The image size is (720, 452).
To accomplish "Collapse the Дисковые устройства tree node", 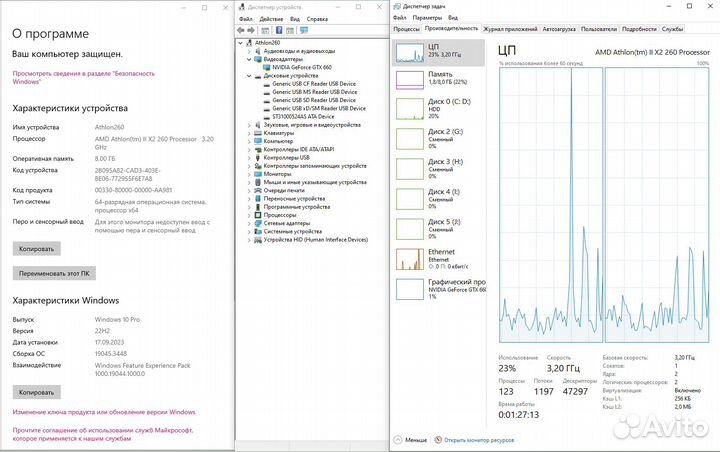I will (x=249, y=76).
